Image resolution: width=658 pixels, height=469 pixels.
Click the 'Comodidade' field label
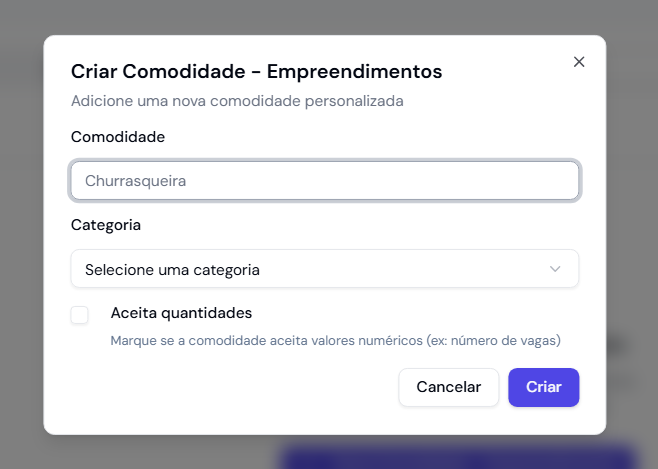118,137
